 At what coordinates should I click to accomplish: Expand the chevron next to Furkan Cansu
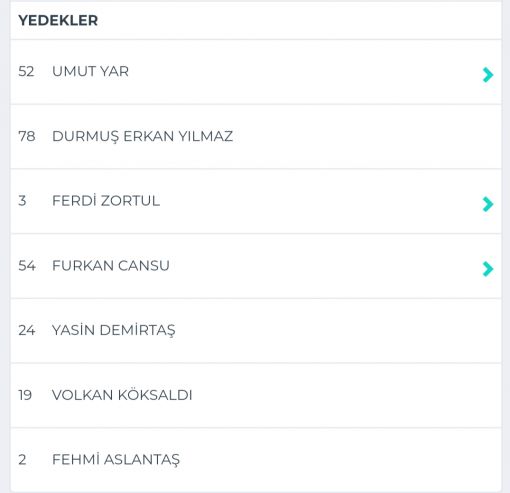(488, 269)
